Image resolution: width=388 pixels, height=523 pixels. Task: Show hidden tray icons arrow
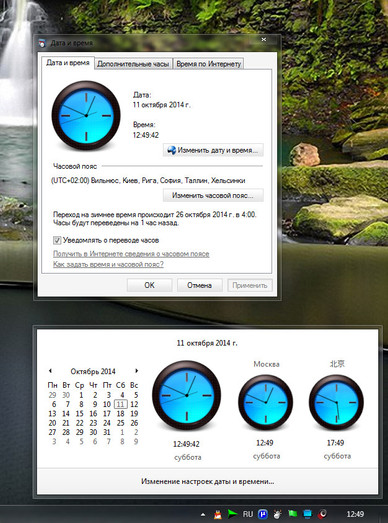[x=203, y=514]
